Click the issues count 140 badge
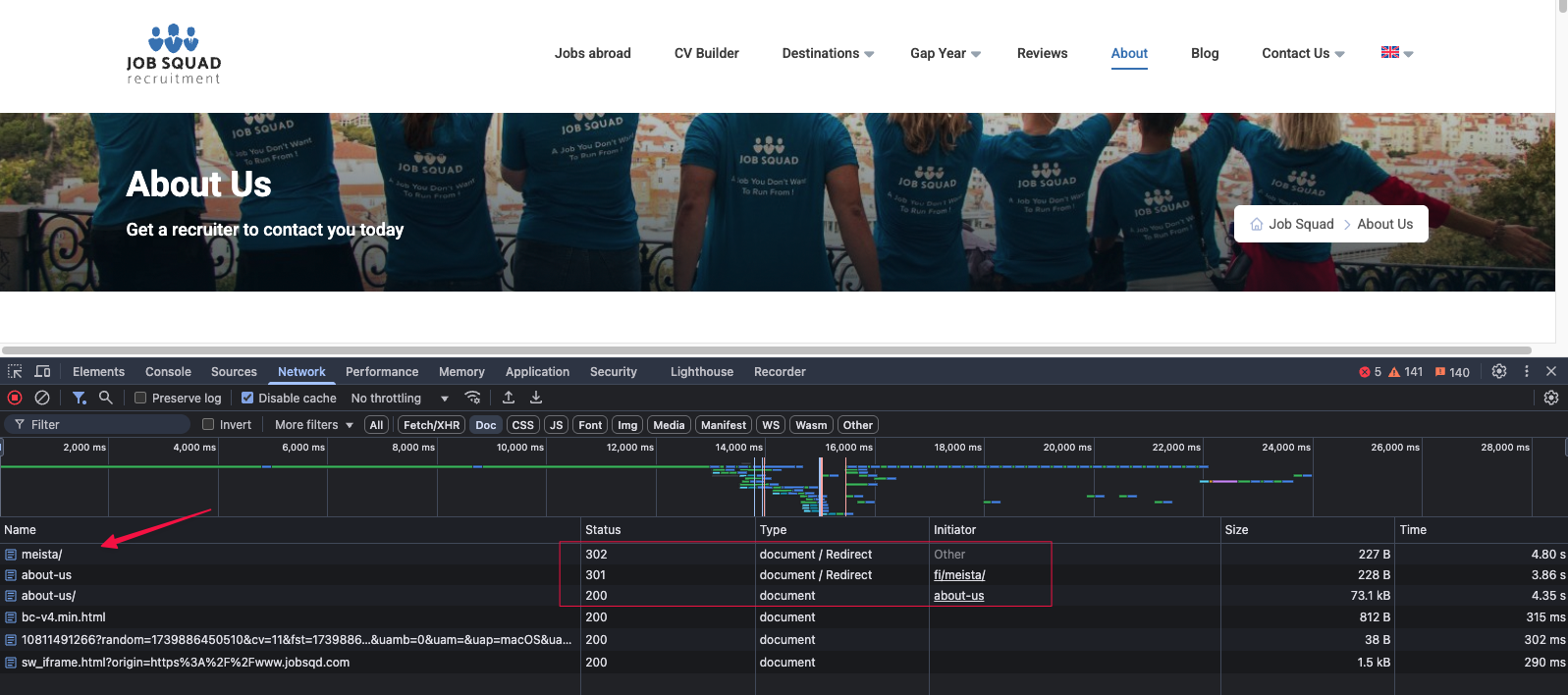 1452,372
